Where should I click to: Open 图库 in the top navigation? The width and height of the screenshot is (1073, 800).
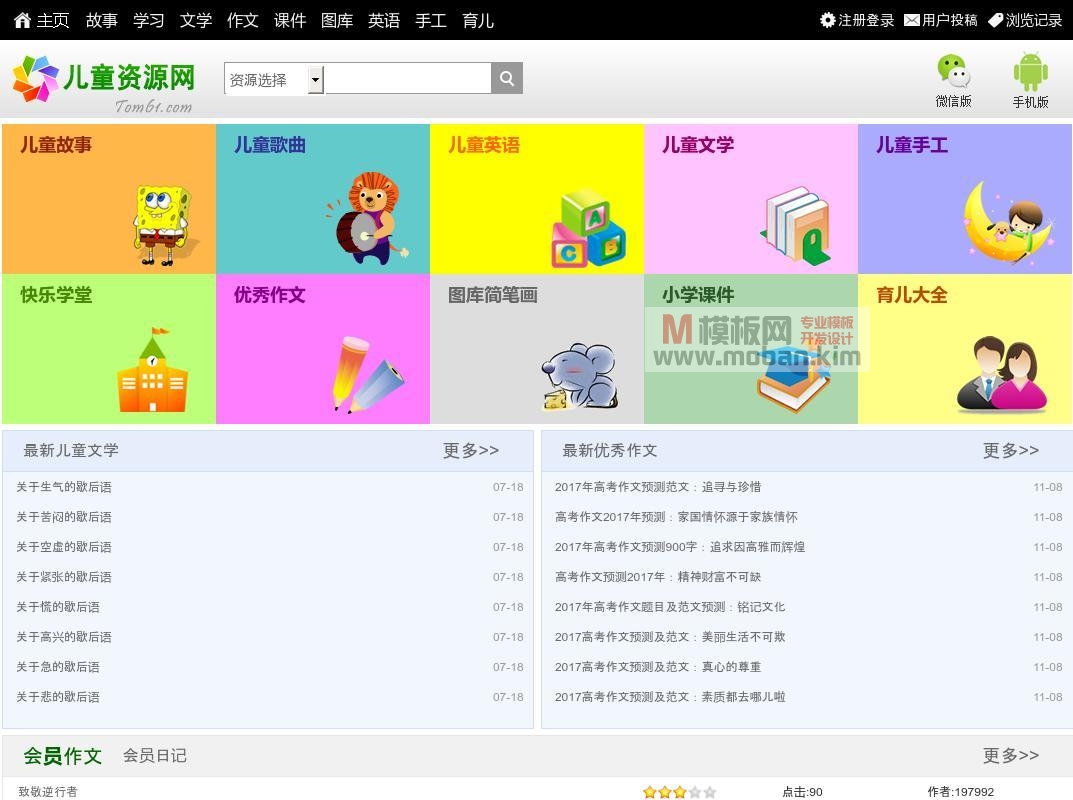(x=337, y=21)
